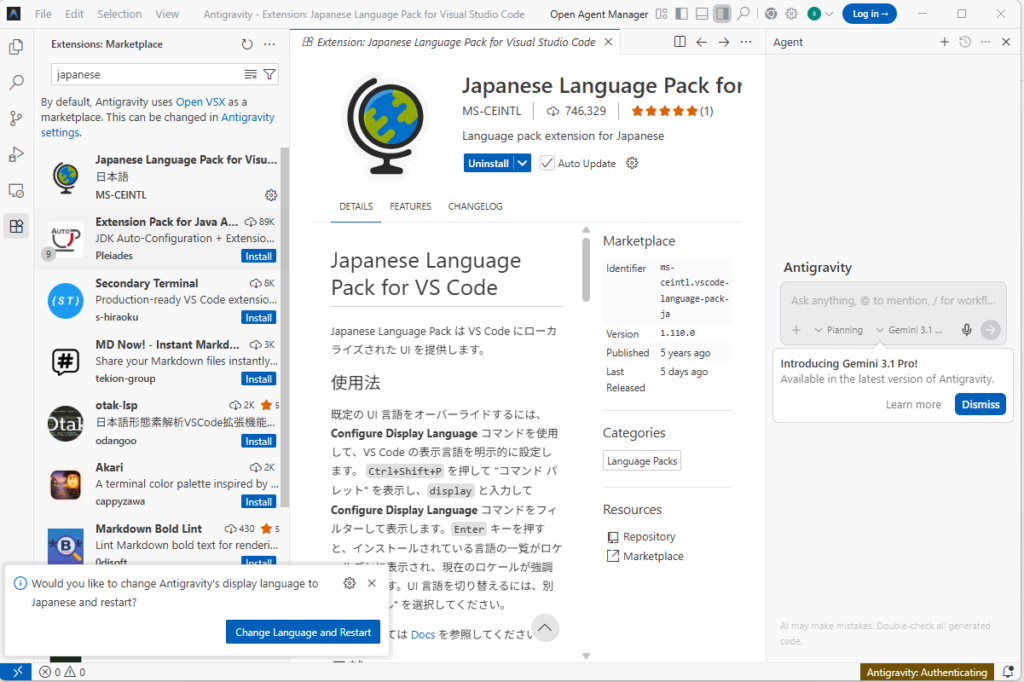
Task: Split the editor to the right
Action: tap(680, 42)
